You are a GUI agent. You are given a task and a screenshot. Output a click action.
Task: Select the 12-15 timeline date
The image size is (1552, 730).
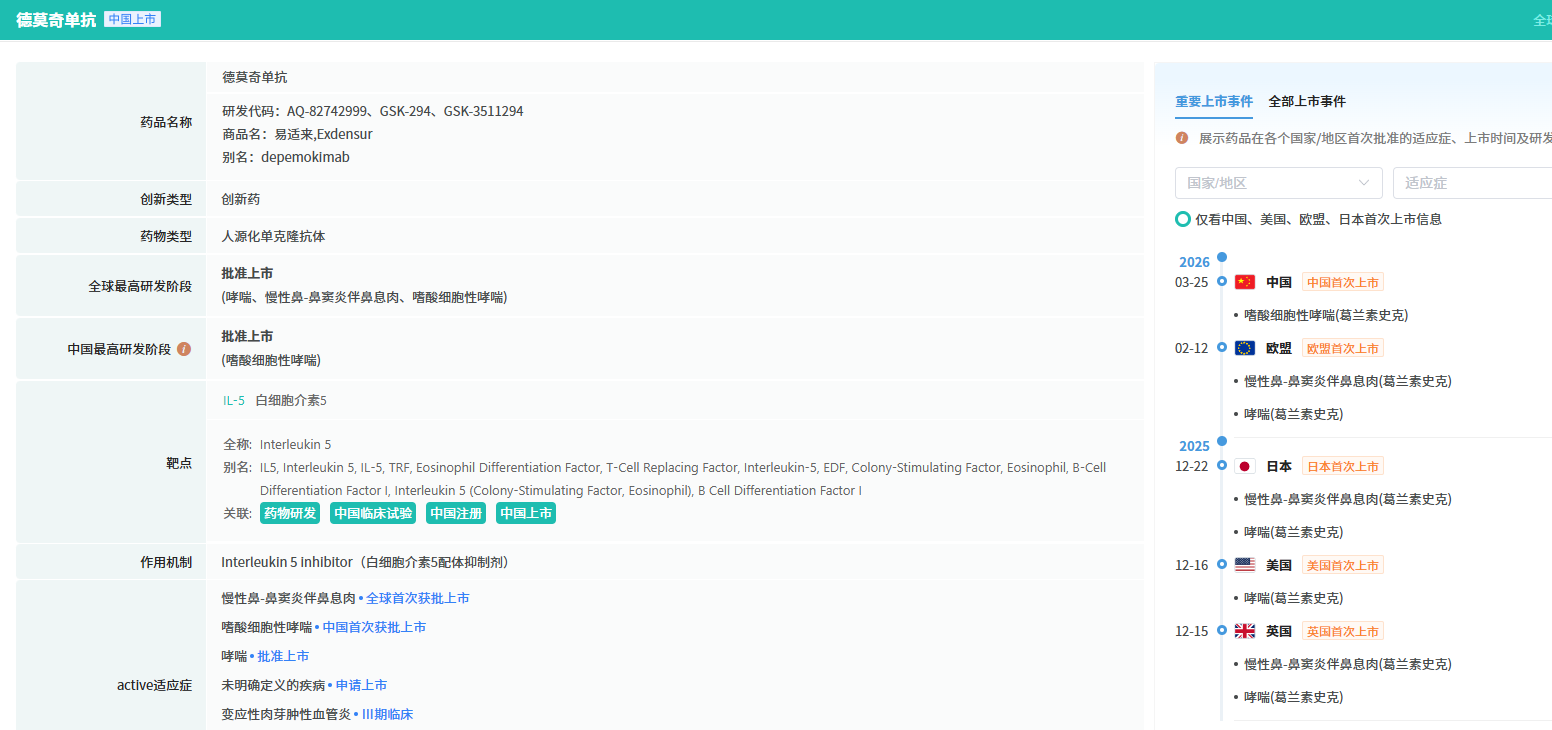(x=1192, y=631)
